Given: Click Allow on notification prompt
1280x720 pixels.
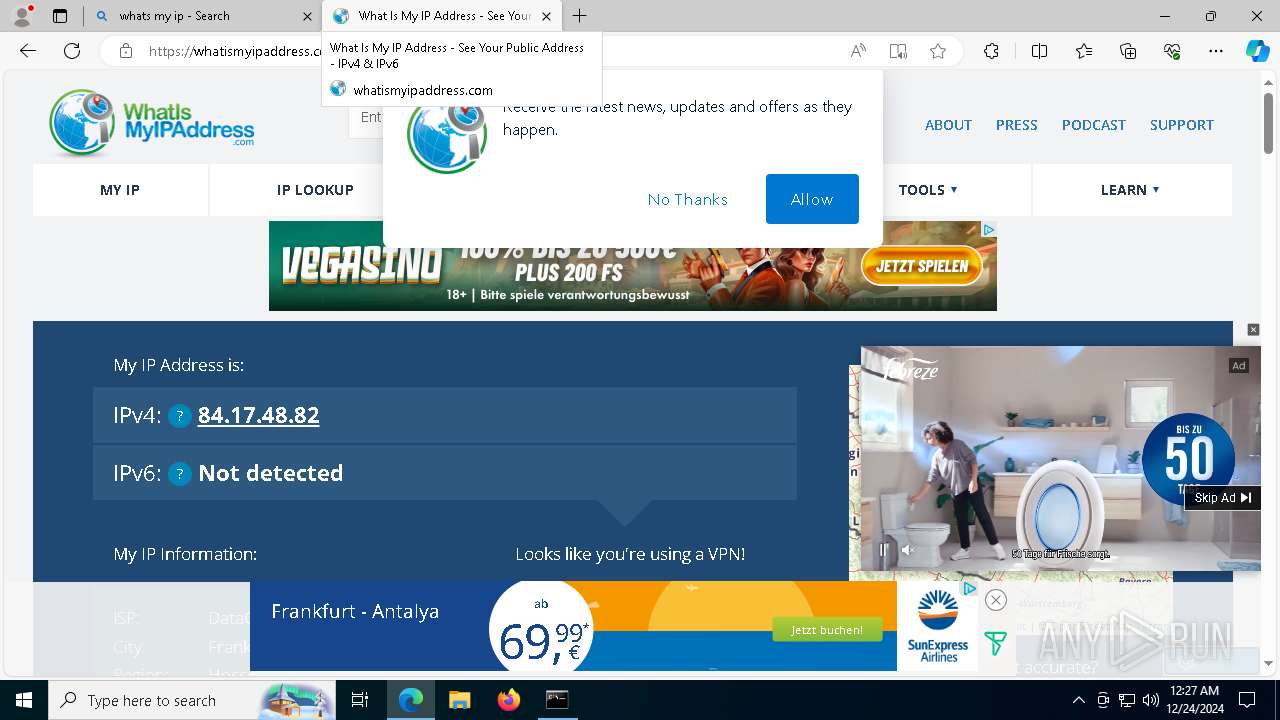Looking at the screenshot, I should (x=812, y=199).
